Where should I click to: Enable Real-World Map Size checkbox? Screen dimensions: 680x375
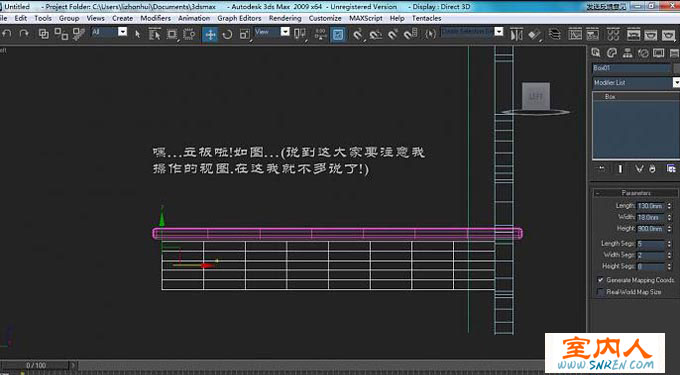(x=601, y=292)
